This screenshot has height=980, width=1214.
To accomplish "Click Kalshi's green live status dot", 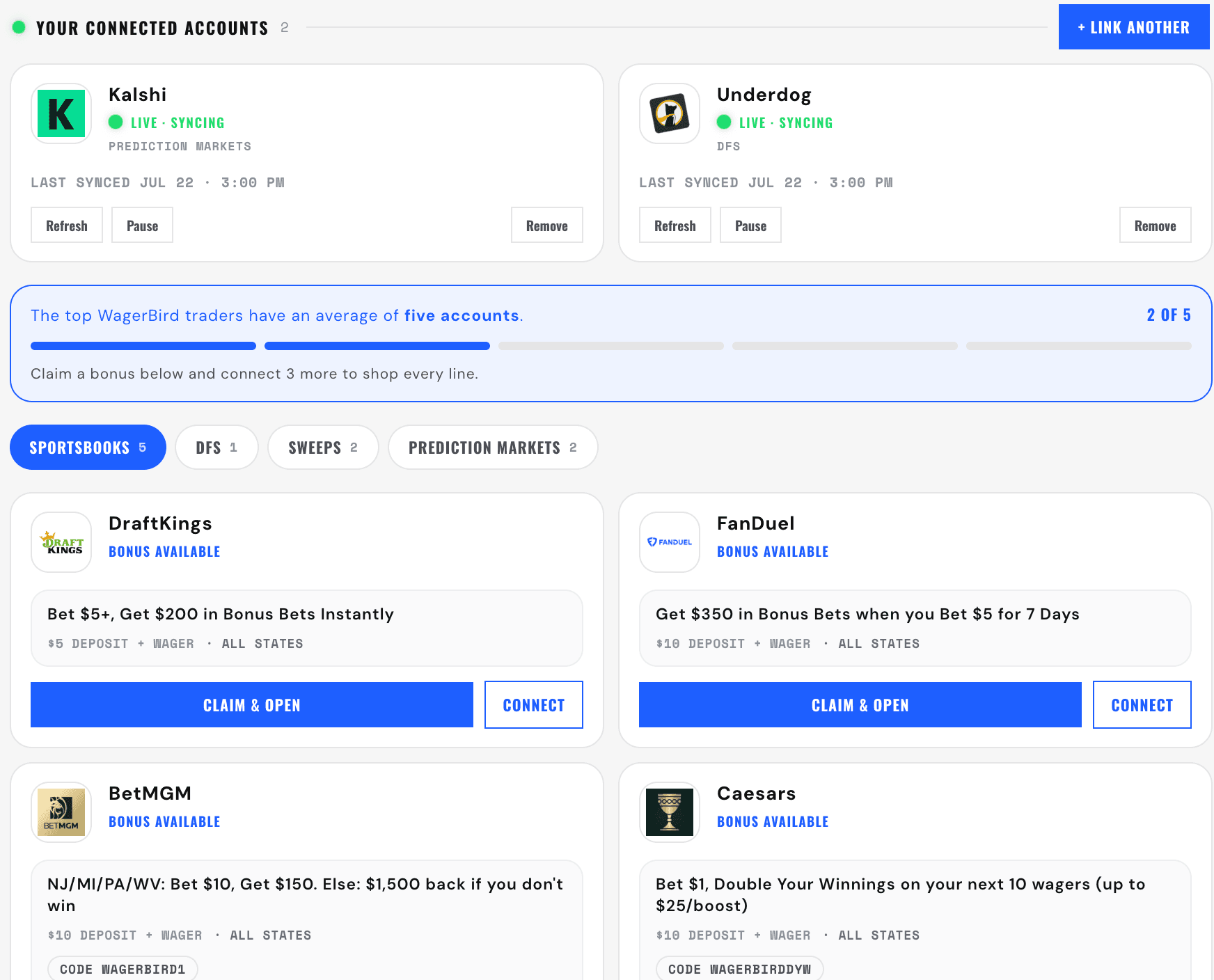I will pyautogui.click(x=116, y=122).
